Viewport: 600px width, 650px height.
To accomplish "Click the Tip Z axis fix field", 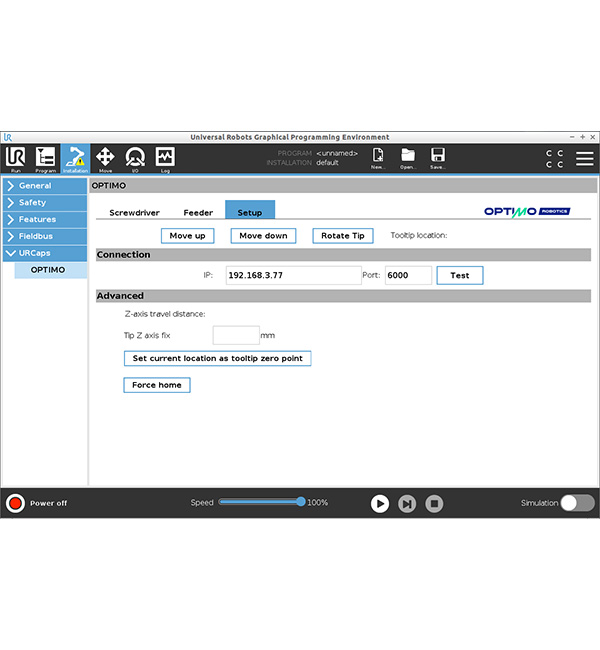I will [x=236, y=335].
